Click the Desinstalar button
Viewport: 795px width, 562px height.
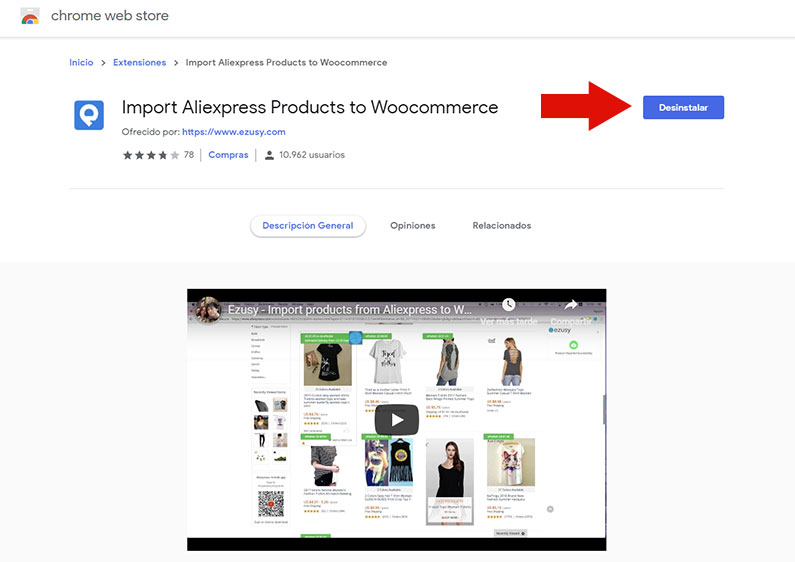(x=683, y=108)
